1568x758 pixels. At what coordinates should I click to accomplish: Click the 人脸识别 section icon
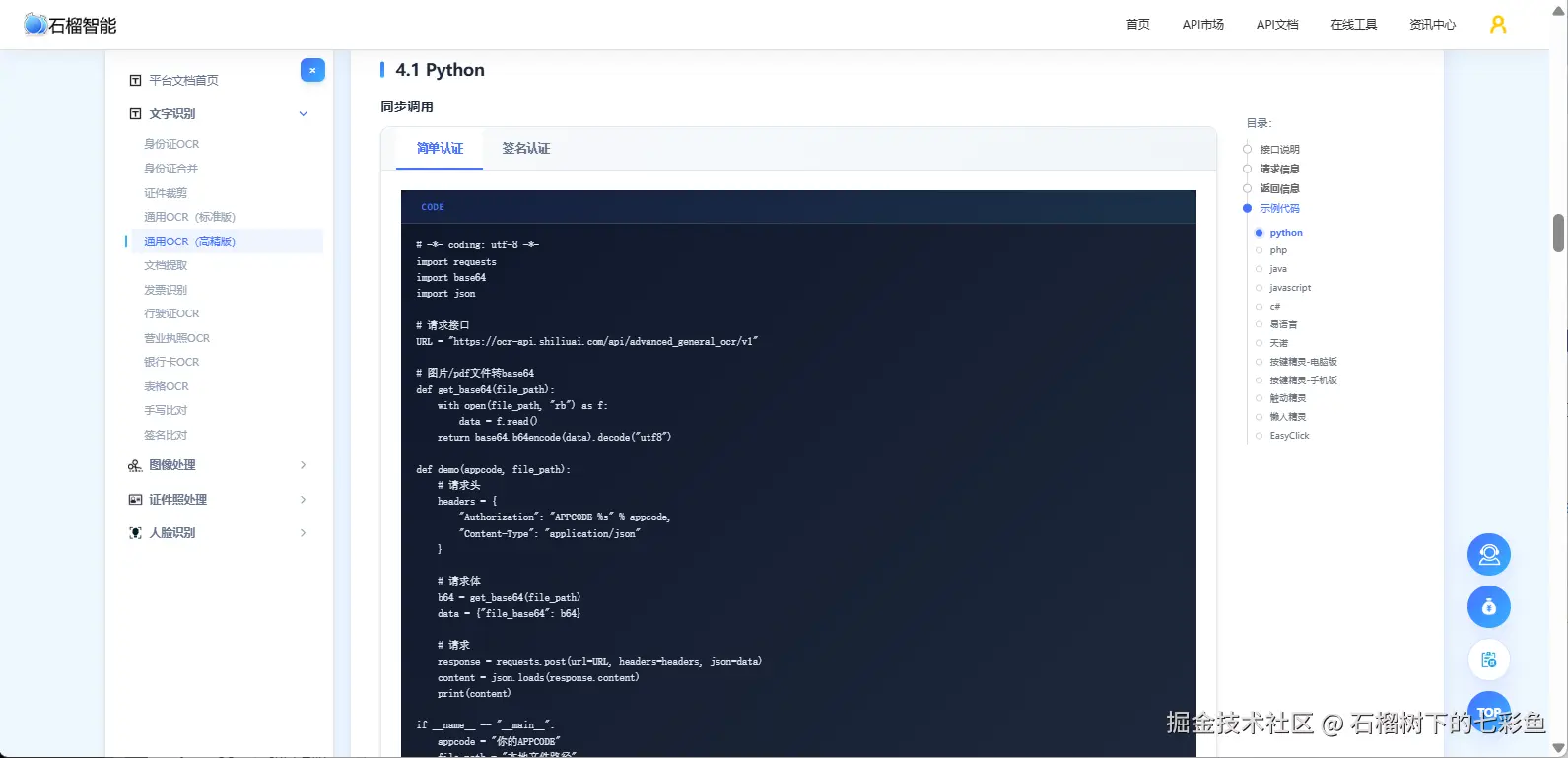[135, 533]
